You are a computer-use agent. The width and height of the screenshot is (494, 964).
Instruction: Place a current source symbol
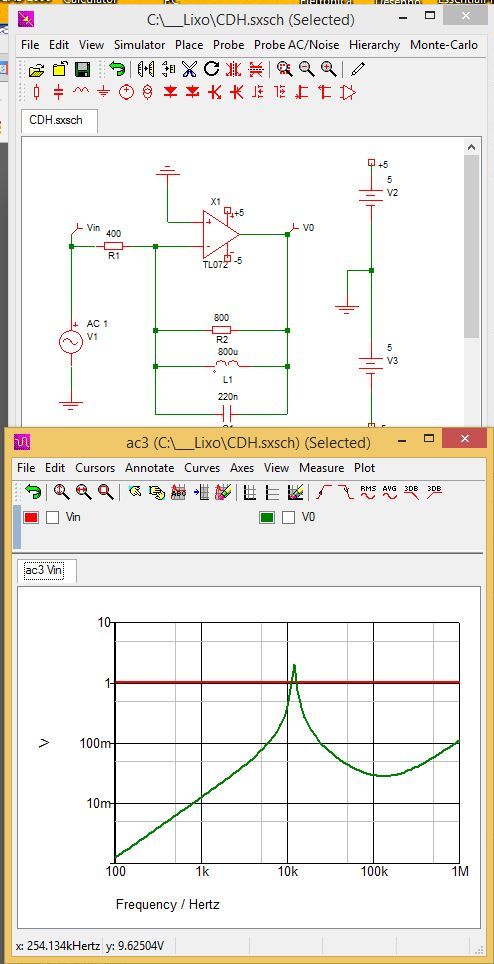click(x=147, y=93)
